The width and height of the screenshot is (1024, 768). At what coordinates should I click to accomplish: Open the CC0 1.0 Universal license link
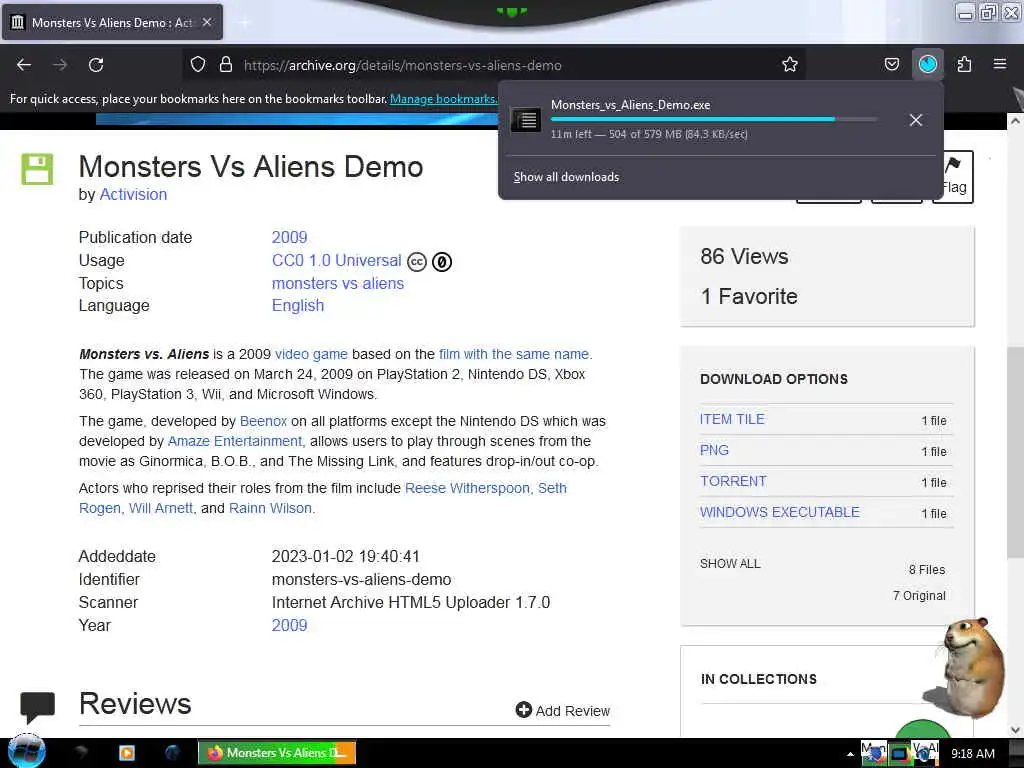click(336, 261)
